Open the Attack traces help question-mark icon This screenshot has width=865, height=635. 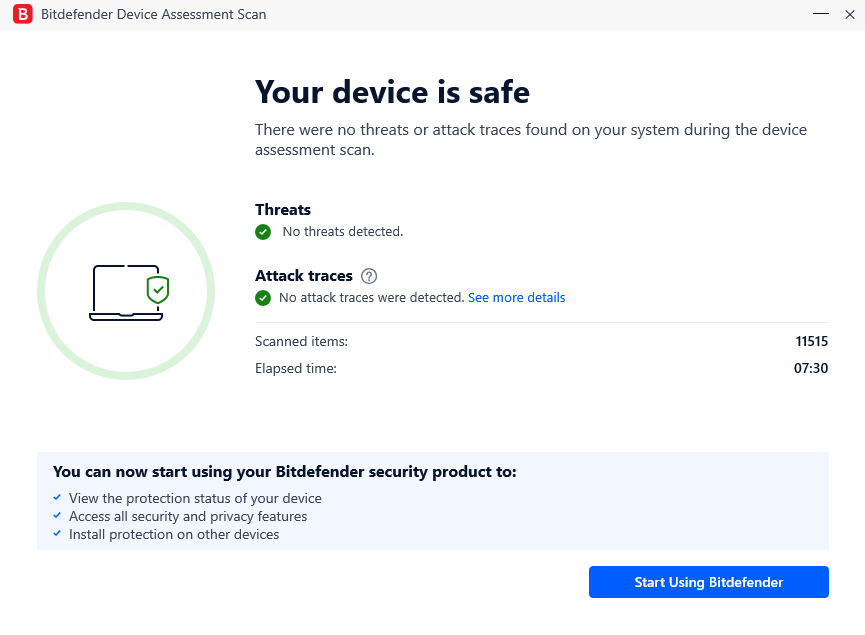369,276
